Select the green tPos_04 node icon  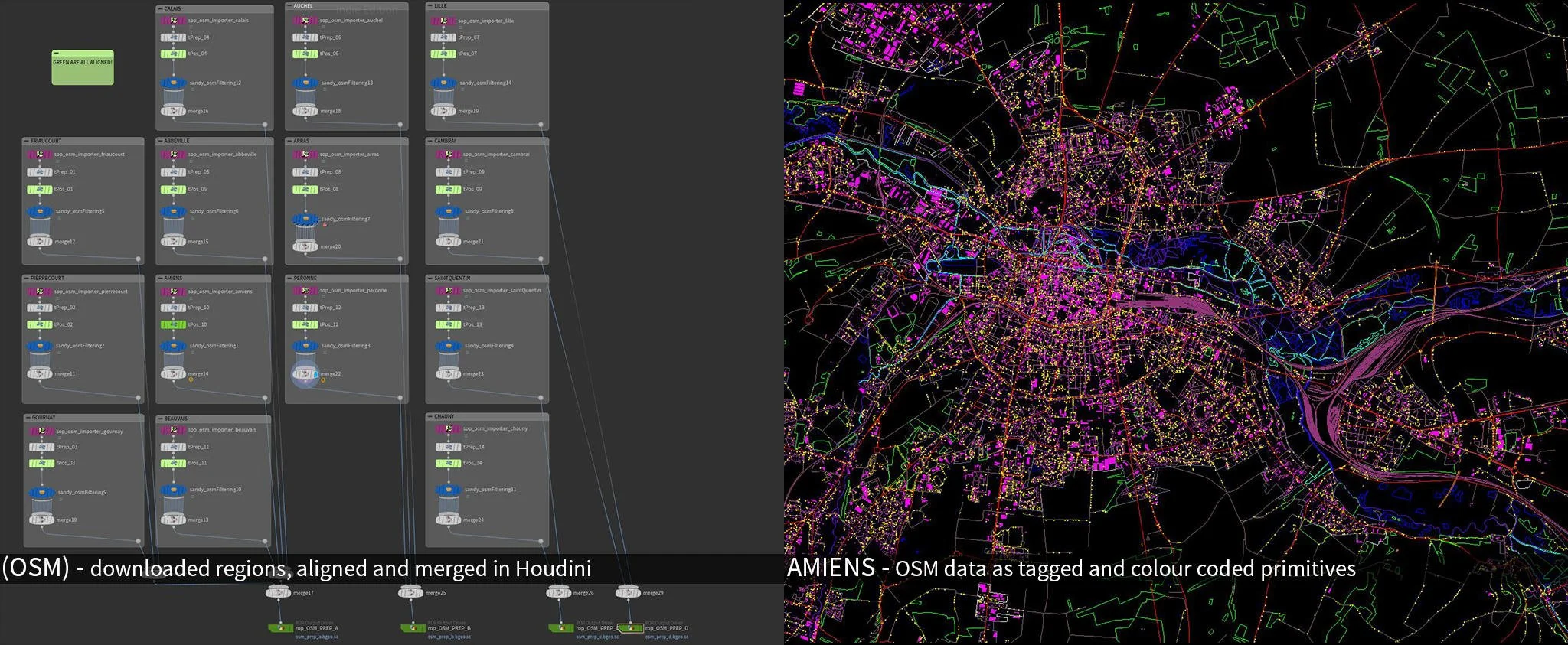174,54
